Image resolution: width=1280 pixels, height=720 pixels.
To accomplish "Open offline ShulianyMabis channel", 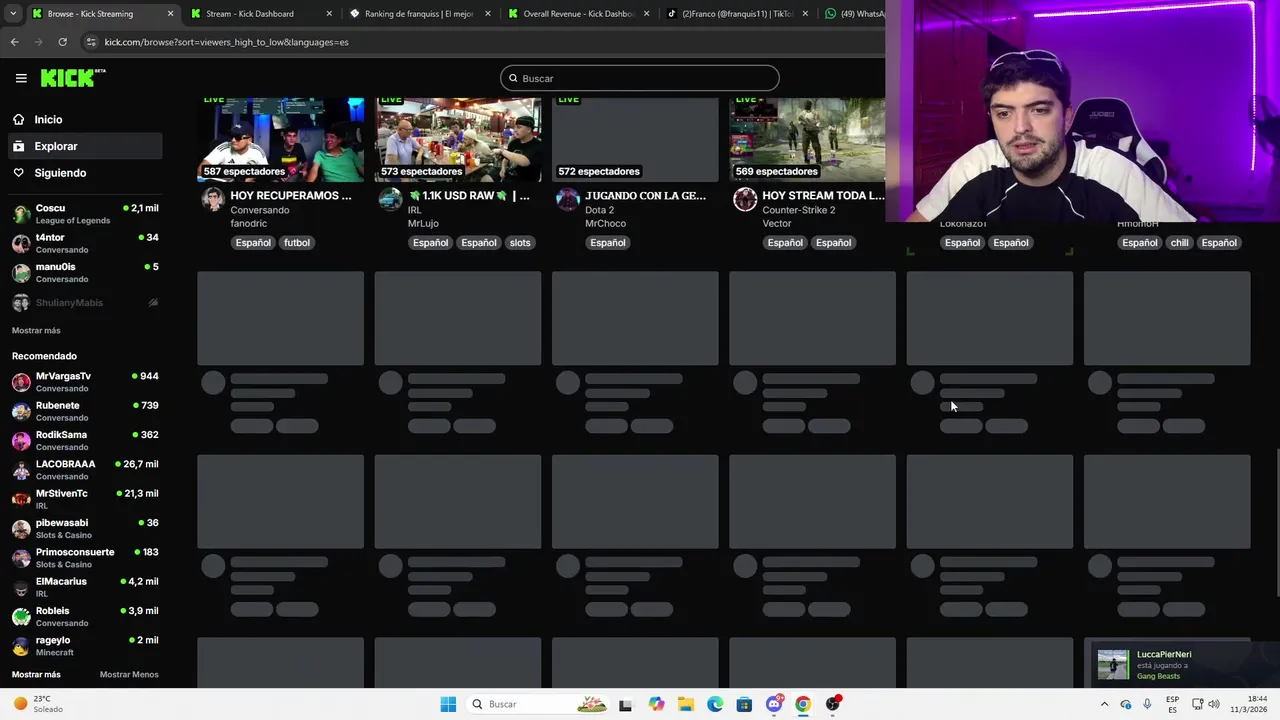I will [x=85, y=302].
